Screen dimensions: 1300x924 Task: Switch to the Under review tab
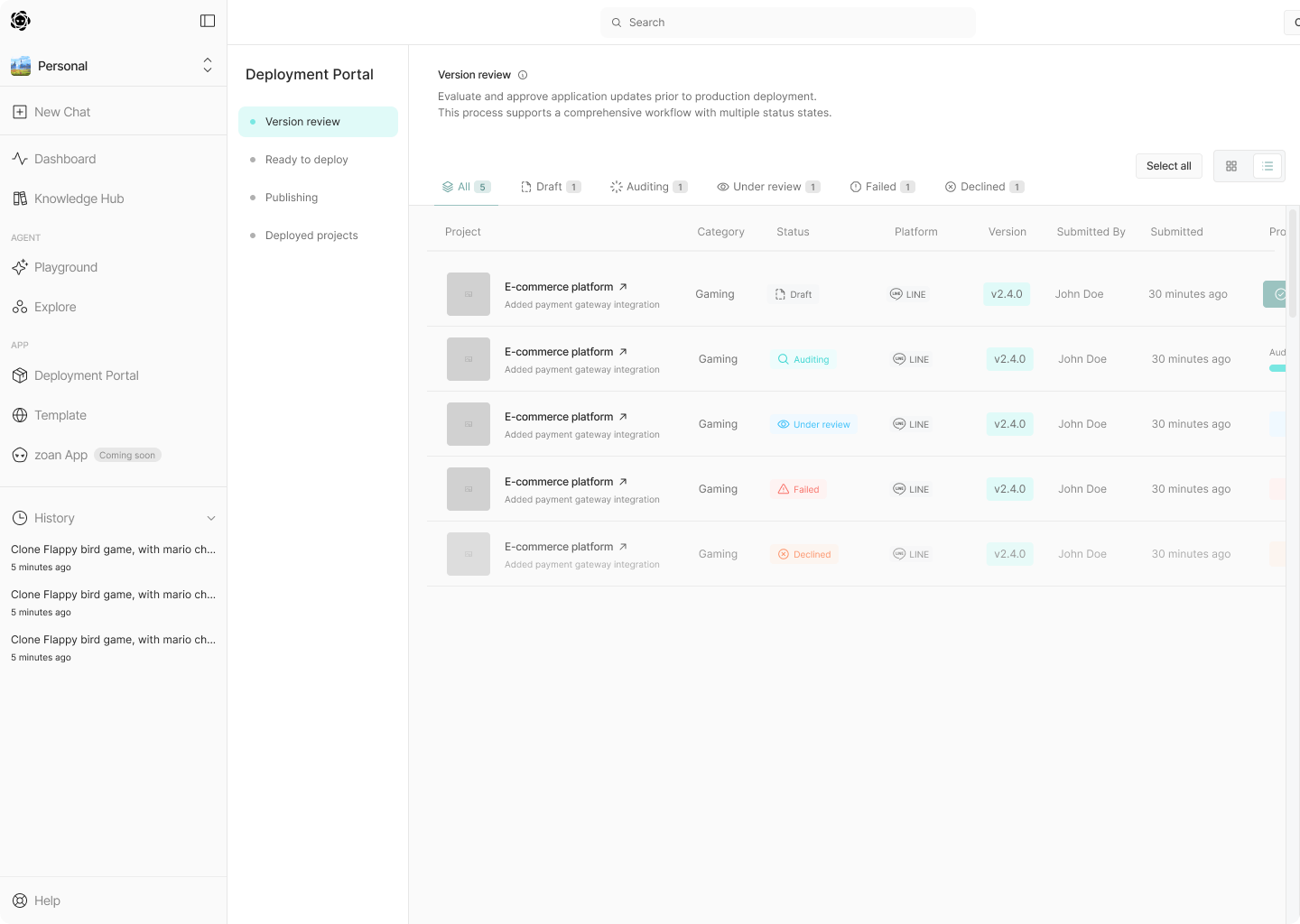click(x=768, y=187)
